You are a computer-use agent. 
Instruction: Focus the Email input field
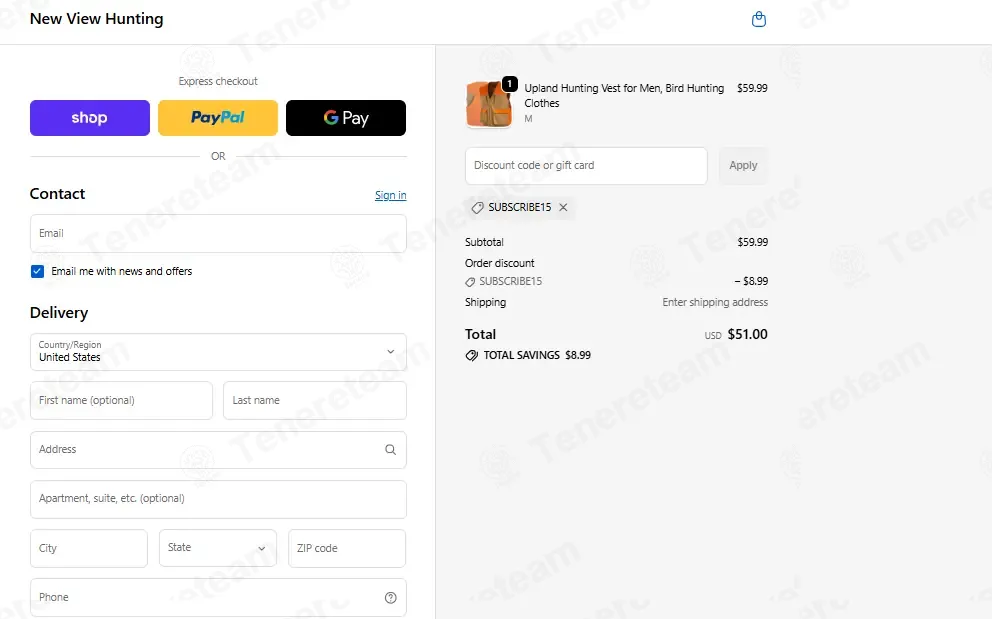click(x=218, y=234)
